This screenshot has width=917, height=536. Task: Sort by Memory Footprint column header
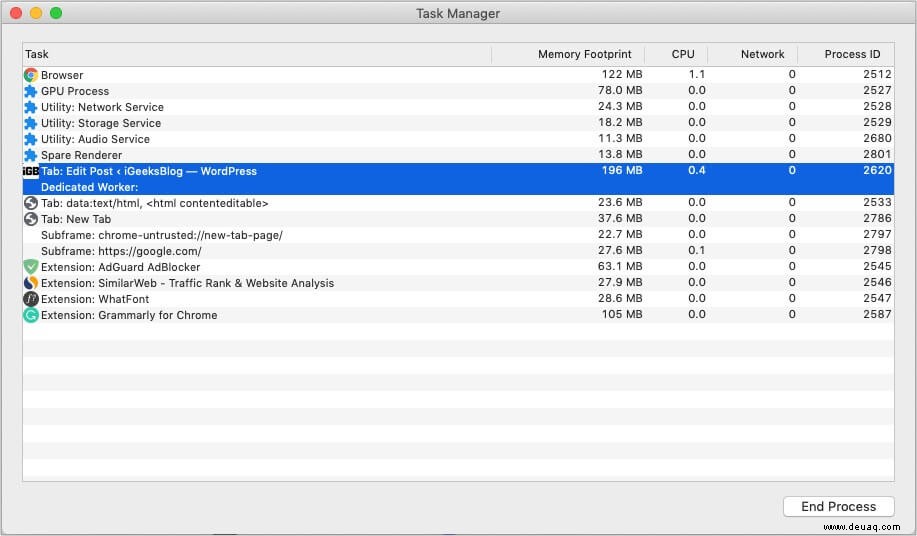click(x=568, y=54)
